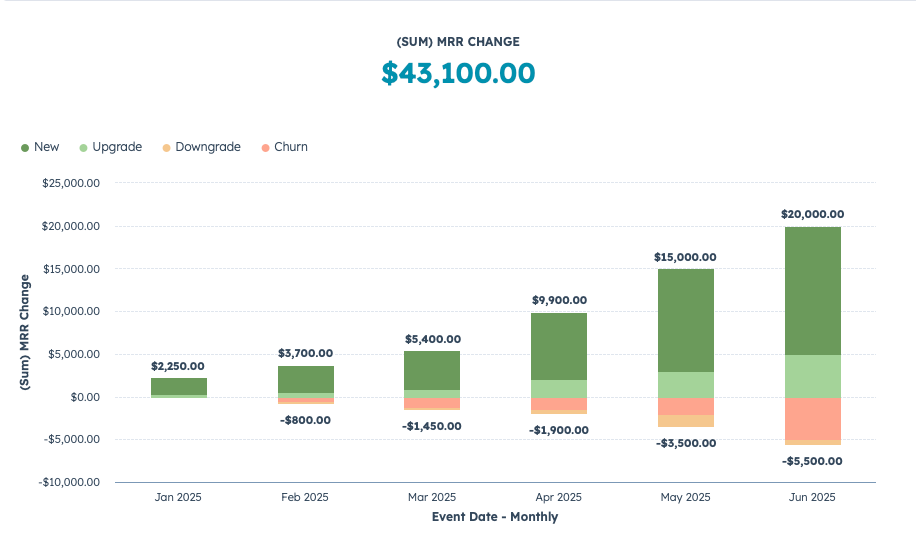Select the May 2025 orange Downgrade segment
Viewport: 916px width, 560px height.
tap(685, 420)
